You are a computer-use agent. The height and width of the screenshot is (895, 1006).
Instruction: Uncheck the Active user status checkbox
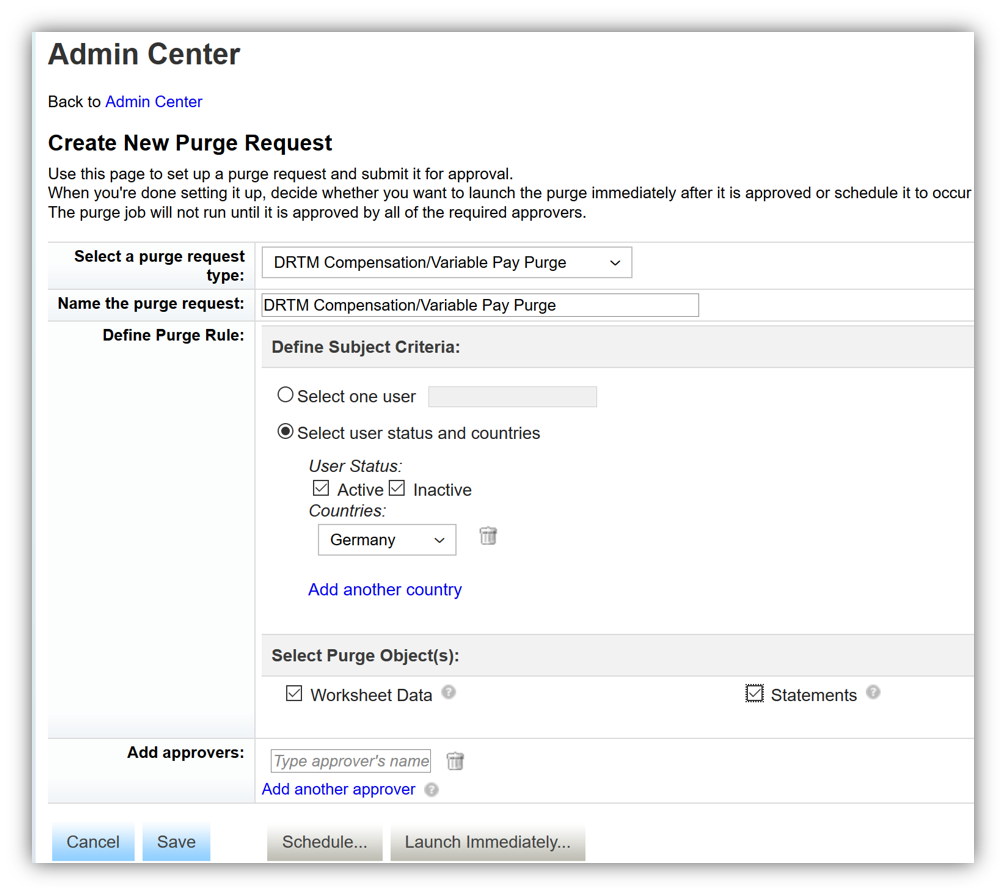click(x=321, y=488)
